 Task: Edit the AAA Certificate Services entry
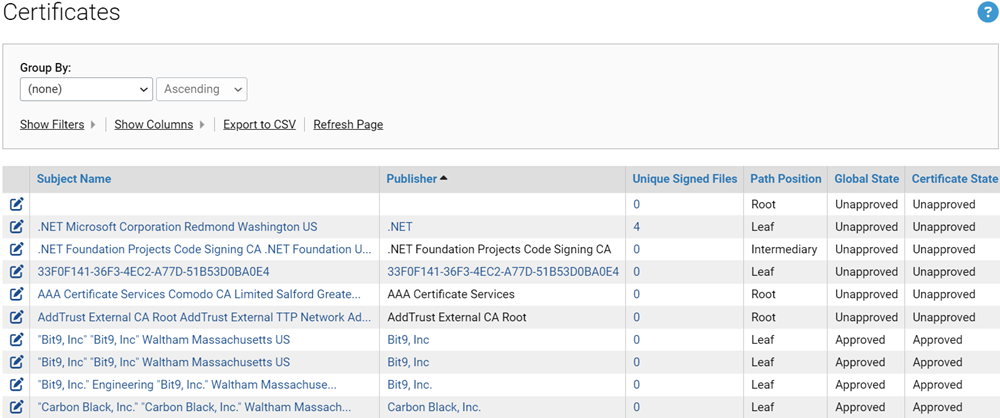[x=17, y=294]
